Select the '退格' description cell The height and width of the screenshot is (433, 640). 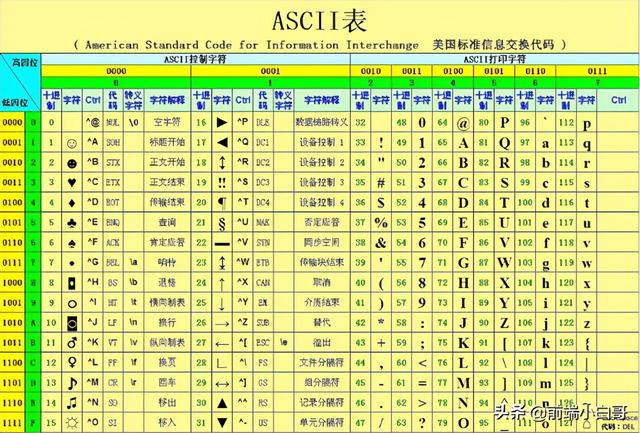click(x=167, y=282)
